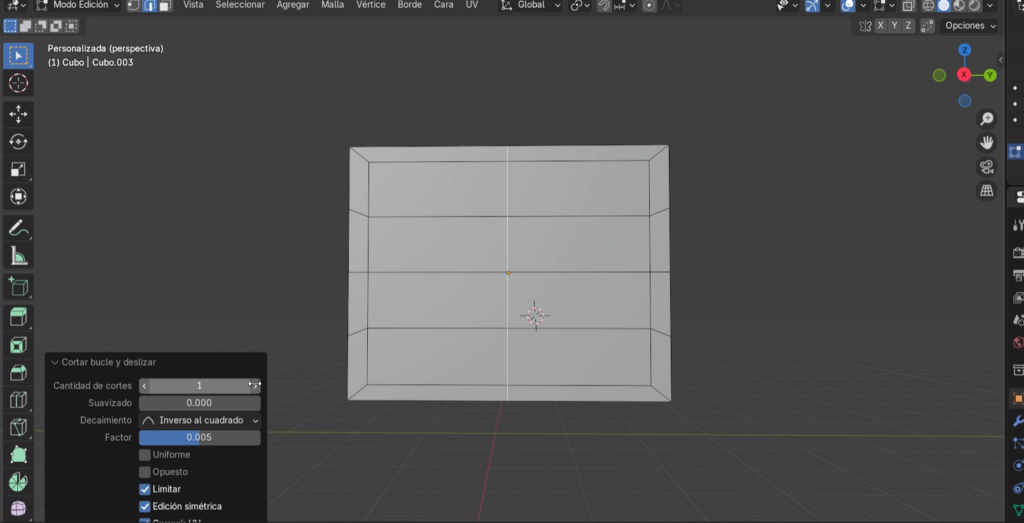Switch to face select mode
Screen dimensions: 1024x523
(165, 5)
